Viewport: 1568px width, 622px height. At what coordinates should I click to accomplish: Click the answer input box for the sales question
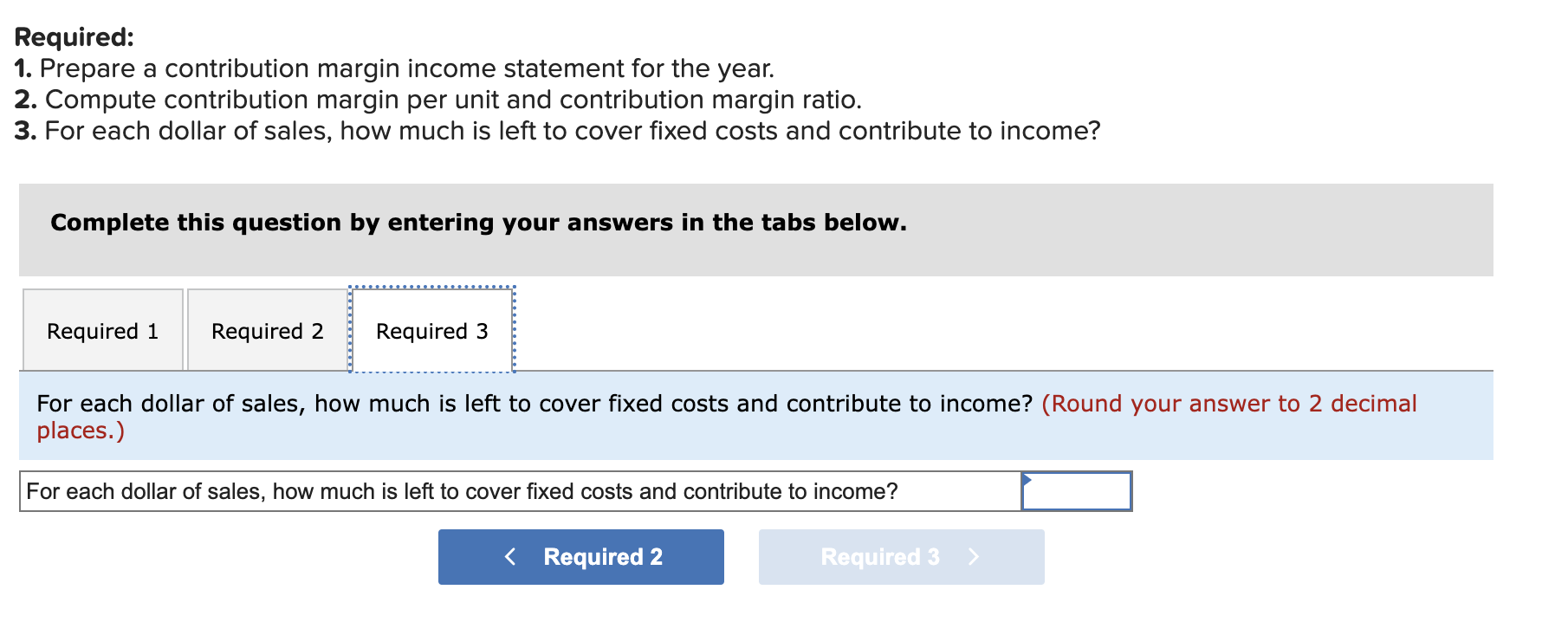pos(1077,490)
